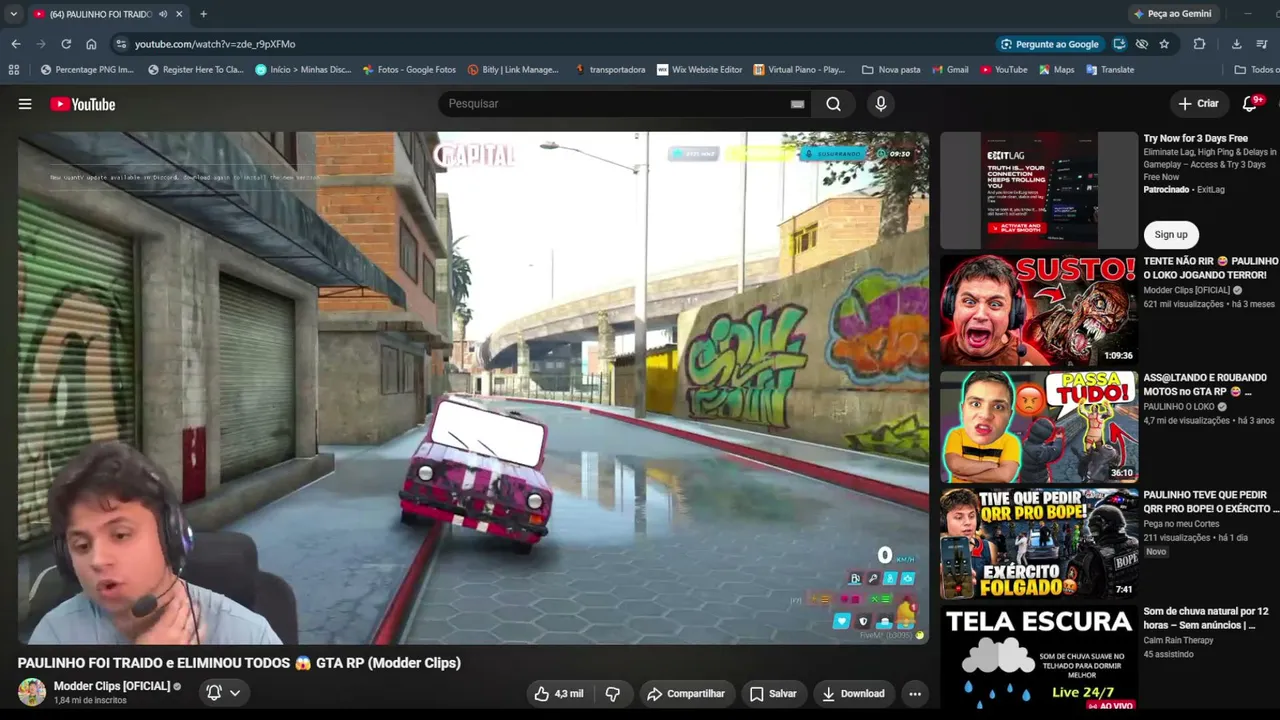View site information for youtube.com
This screenshot has height=720, width=1280.
point(121,44)
